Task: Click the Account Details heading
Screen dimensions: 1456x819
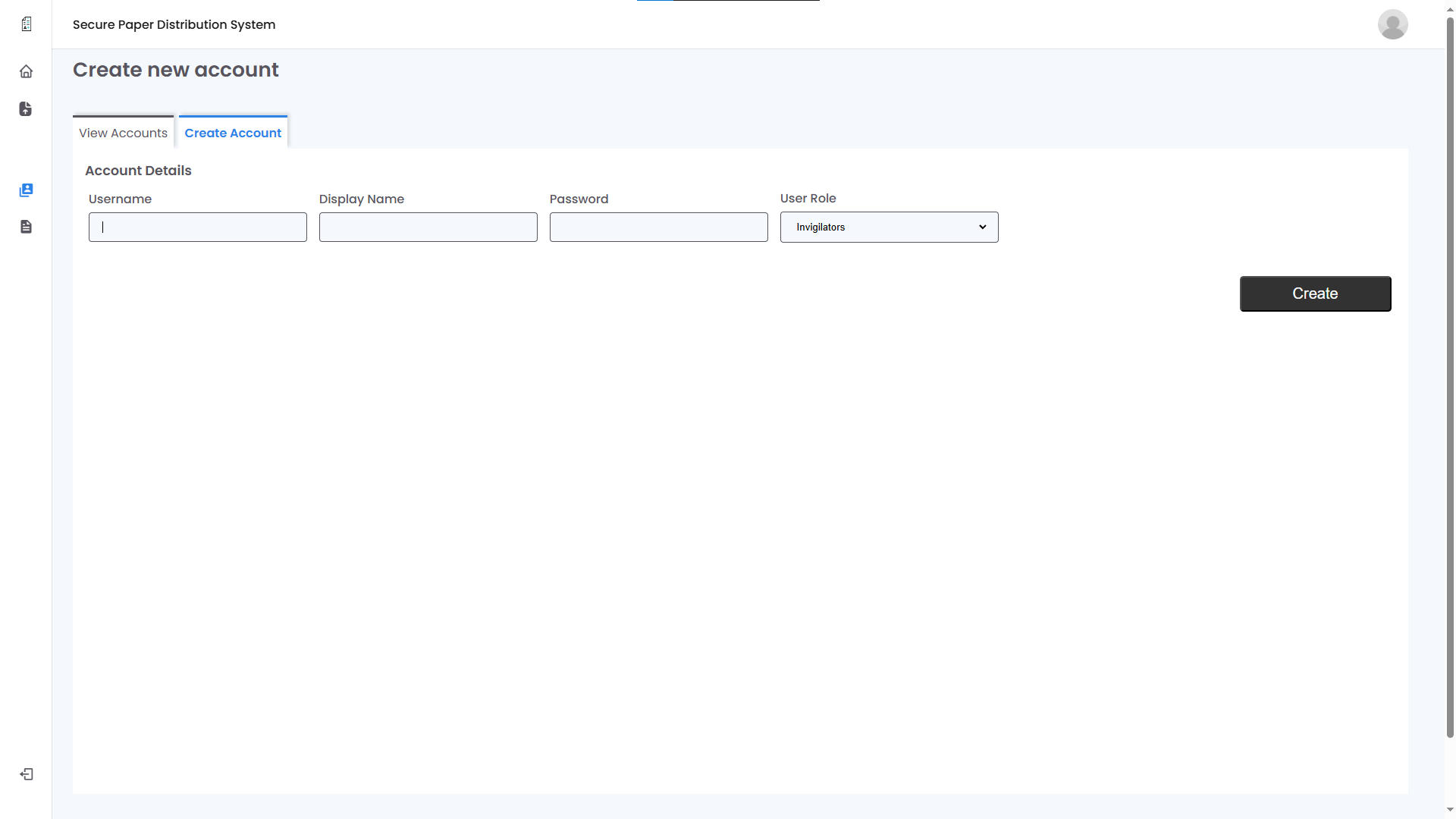Action: point(138,171)
